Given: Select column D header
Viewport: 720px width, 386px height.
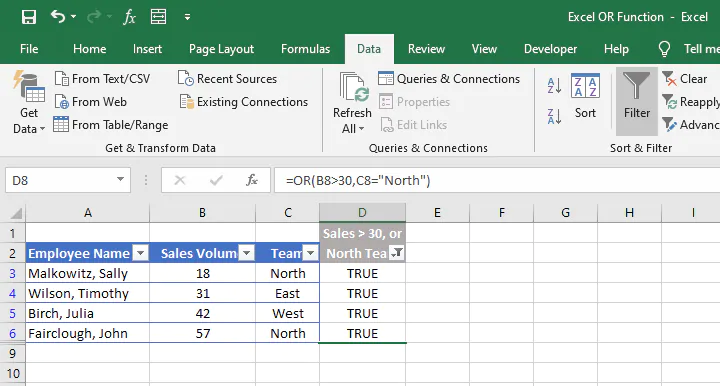Looking at the screenshot, I should (362, 213).
